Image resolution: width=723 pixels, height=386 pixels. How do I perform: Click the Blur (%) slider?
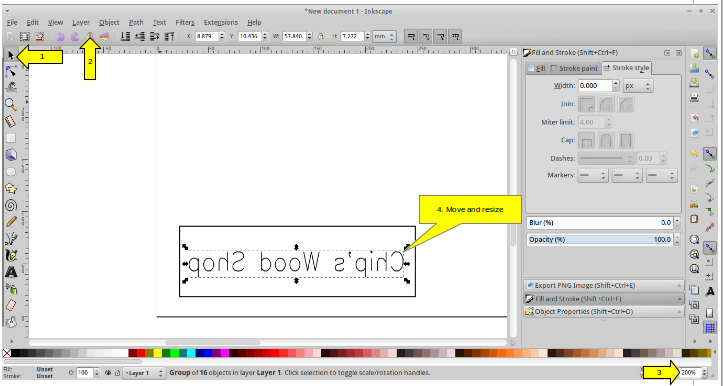coord(600,223)
